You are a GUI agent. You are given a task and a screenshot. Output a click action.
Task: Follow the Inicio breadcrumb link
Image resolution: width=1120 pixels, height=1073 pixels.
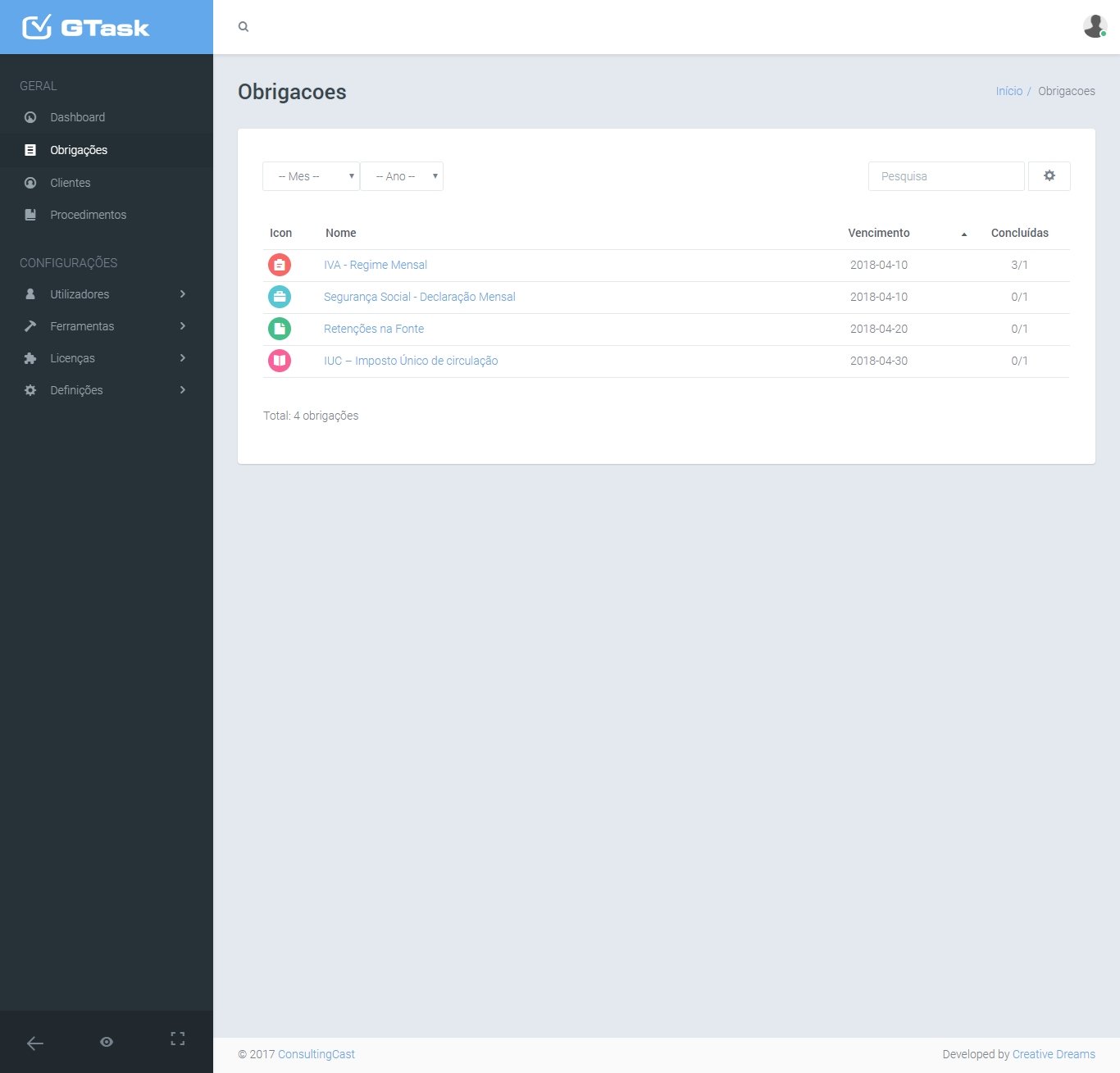pyautogui.click(x=1008, y=91)
